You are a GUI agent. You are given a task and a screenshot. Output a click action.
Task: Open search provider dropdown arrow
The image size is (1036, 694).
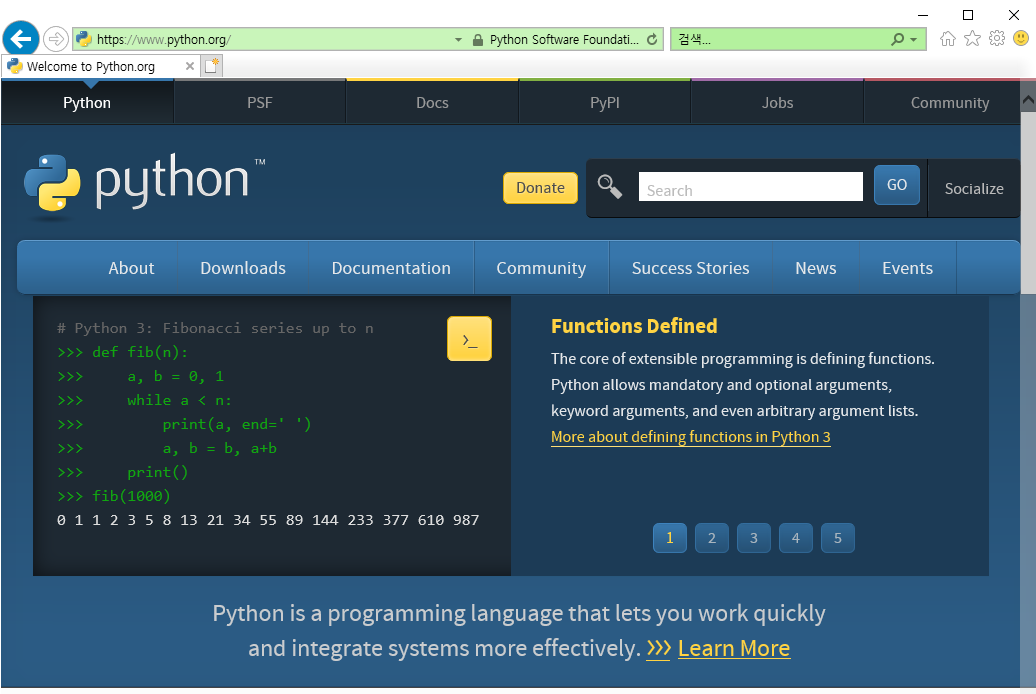click(914, 40)
